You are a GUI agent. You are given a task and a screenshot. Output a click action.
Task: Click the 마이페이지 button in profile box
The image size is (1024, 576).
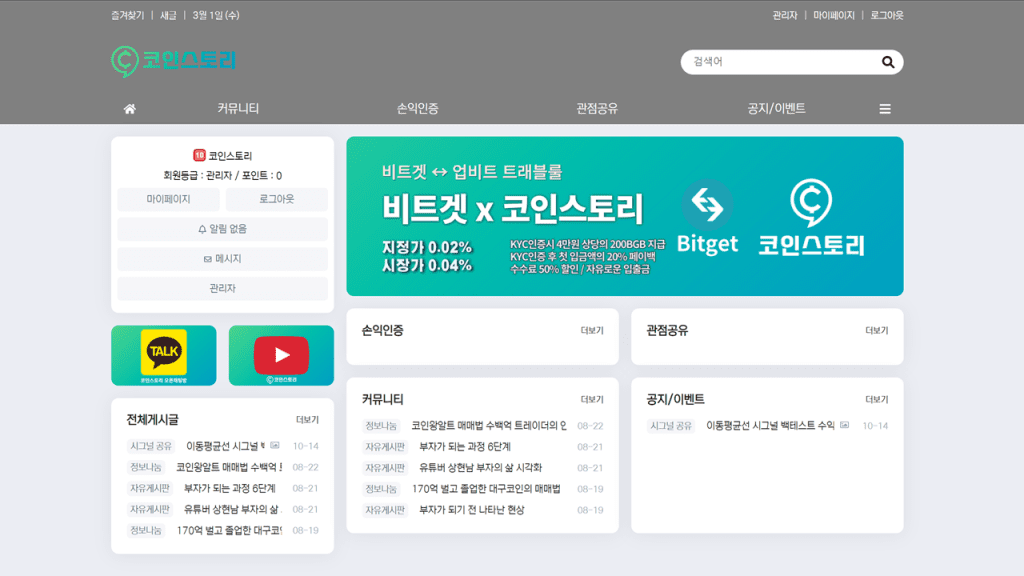(x=168, y=199)
